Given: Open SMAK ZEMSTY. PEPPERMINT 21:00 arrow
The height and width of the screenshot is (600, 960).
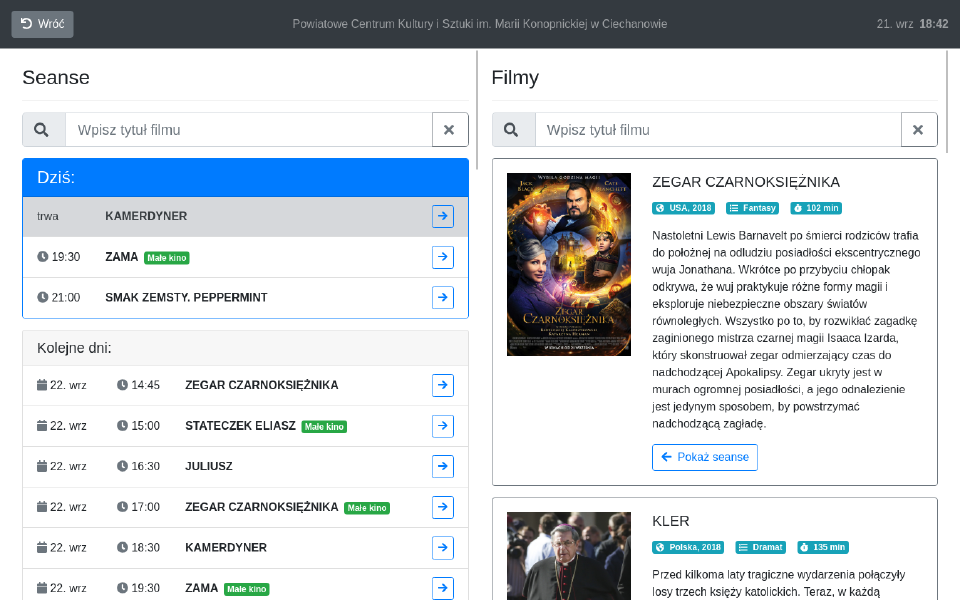Looking at the screenshot, I should (443, 298).
